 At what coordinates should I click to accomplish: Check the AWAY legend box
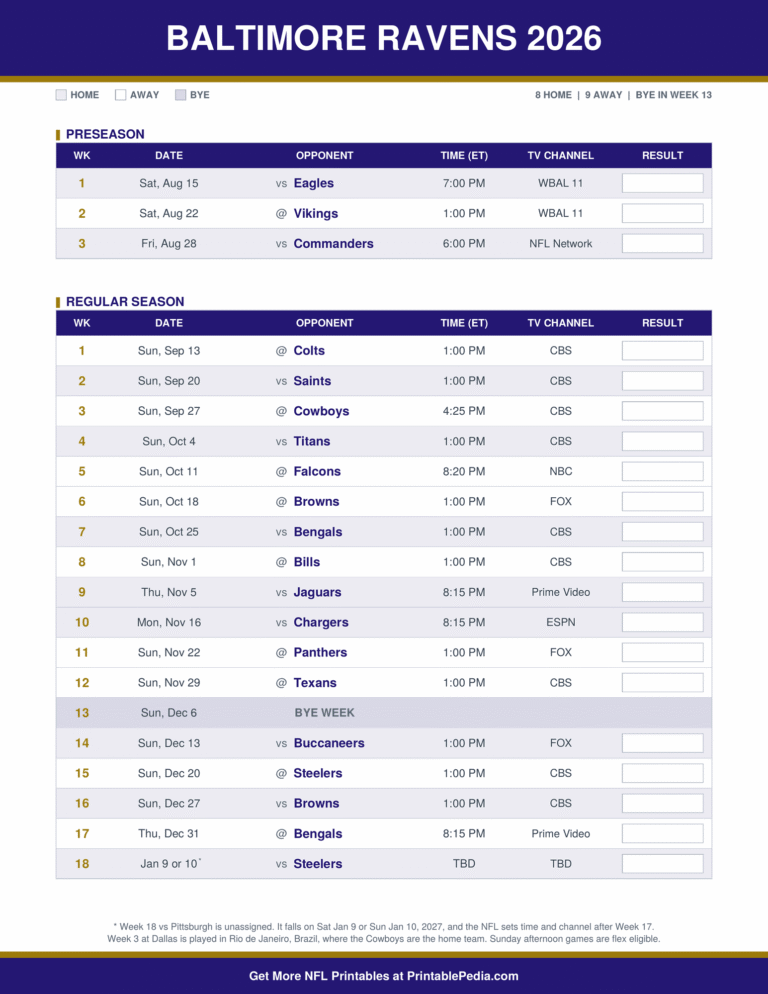(120, 95)
